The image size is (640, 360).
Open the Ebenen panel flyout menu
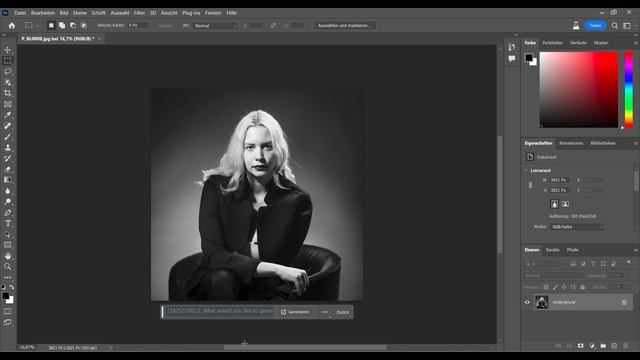tap(636, 250)
